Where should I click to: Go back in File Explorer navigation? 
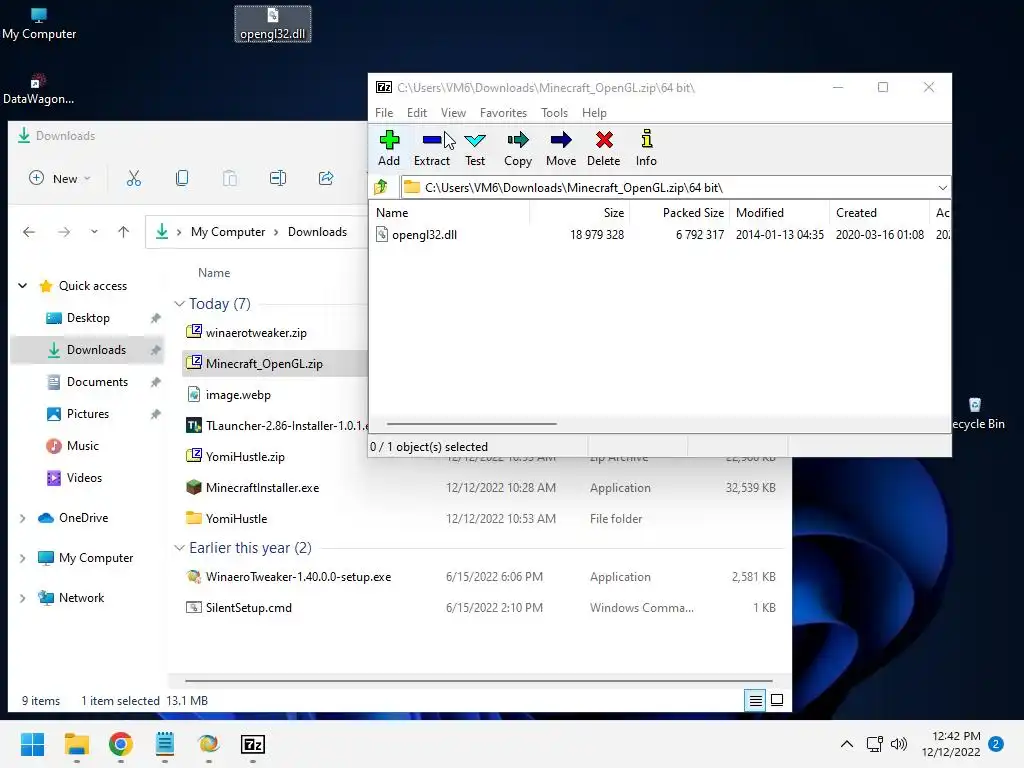pos(29,232)
